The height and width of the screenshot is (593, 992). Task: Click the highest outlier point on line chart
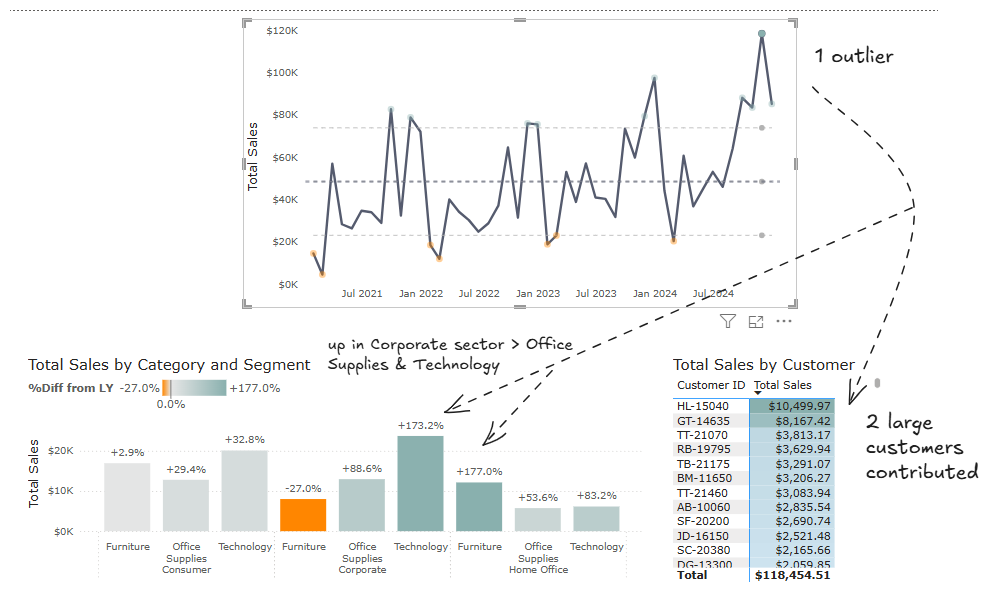tap(762, 34)
